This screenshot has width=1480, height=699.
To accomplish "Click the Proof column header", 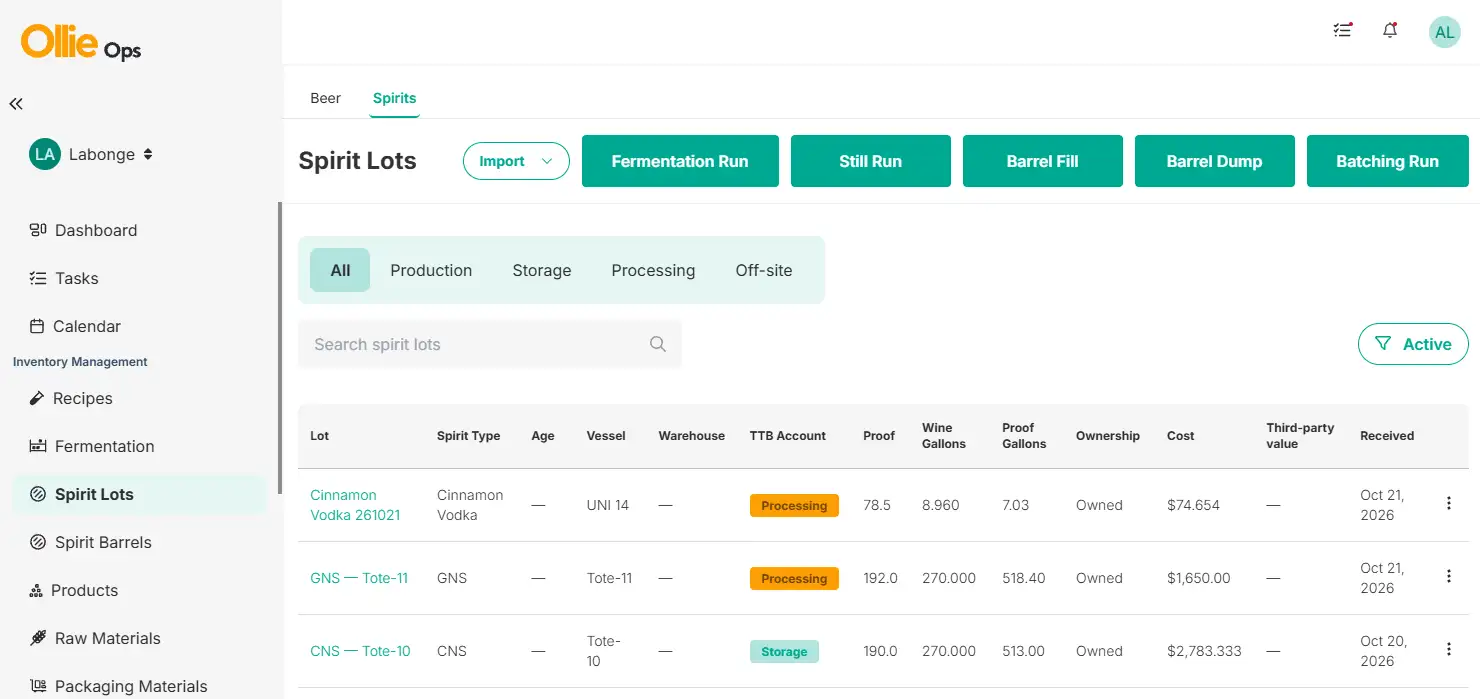I will pos(879,436).
